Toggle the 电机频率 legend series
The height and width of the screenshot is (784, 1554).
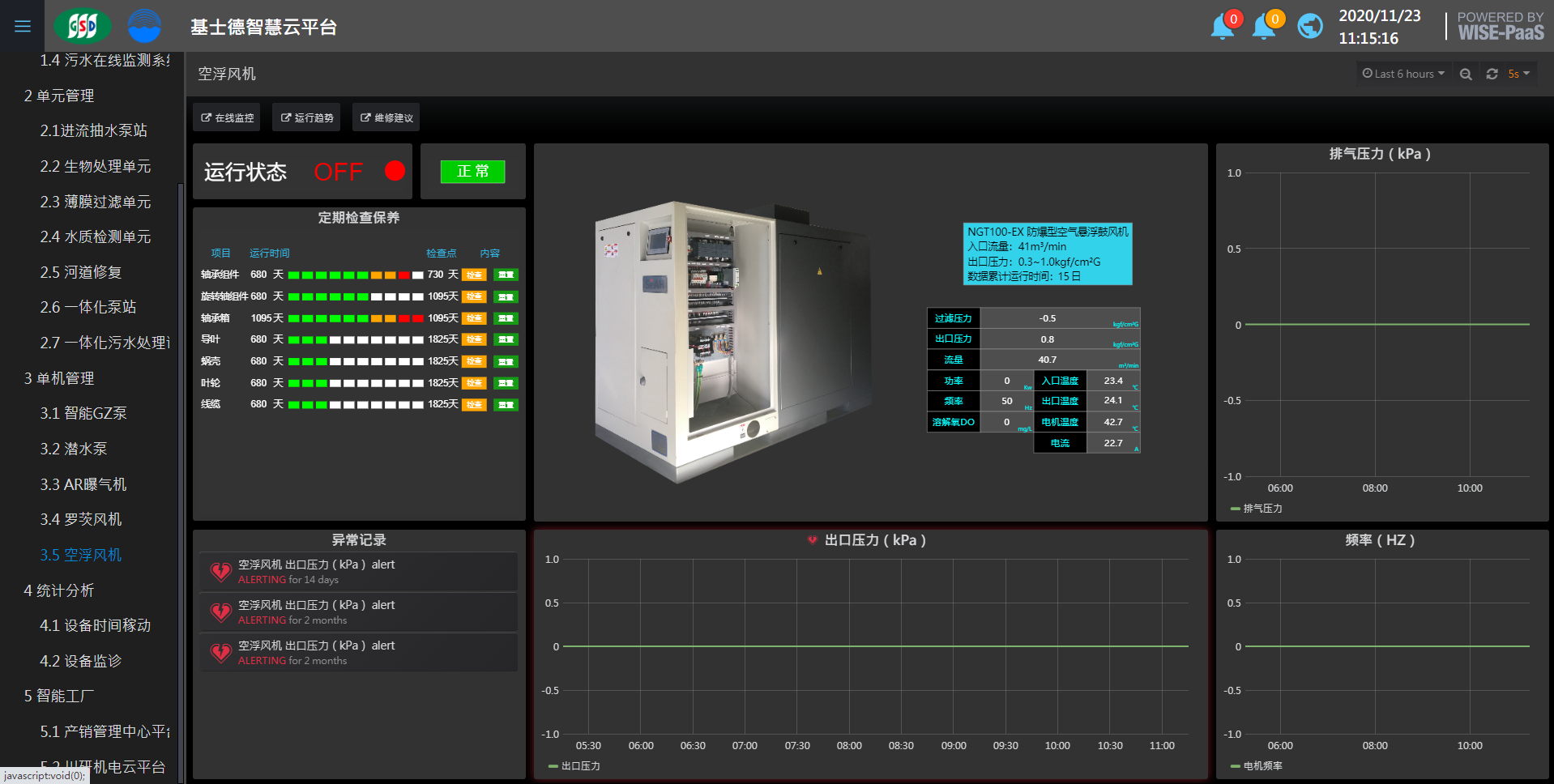(x=1262, y=766)
